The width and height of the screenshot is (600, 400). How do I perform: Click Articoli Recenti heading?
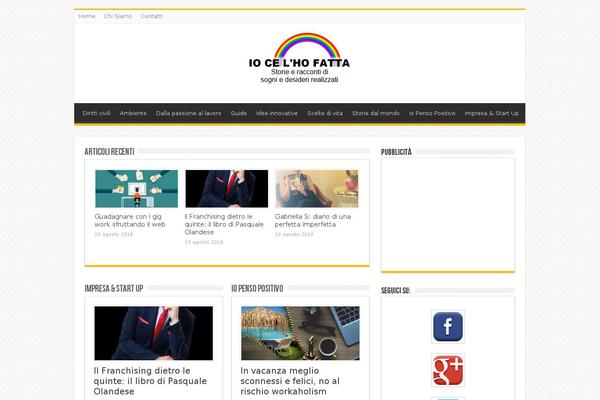click(x=109, y=152)
